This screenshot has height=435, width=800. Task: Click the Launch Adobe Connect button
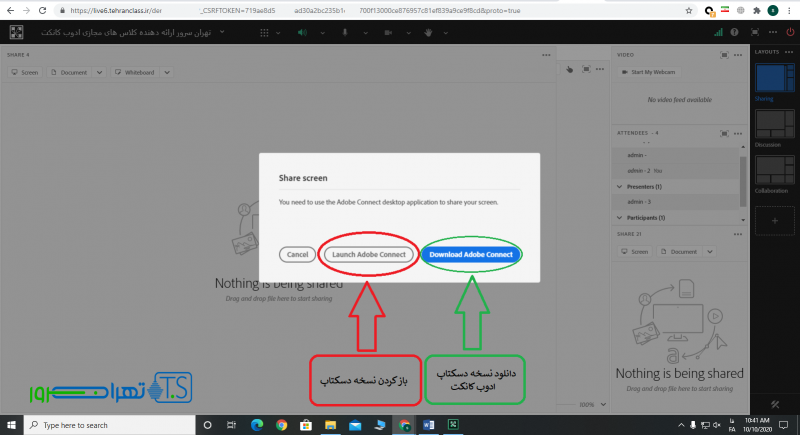click(x=369, y=255)
